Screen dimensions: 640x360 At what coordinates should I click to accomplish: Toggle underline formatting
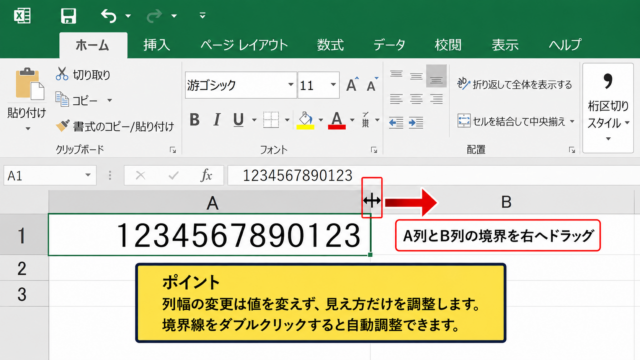pyautogui.click(x=238, y=120)
